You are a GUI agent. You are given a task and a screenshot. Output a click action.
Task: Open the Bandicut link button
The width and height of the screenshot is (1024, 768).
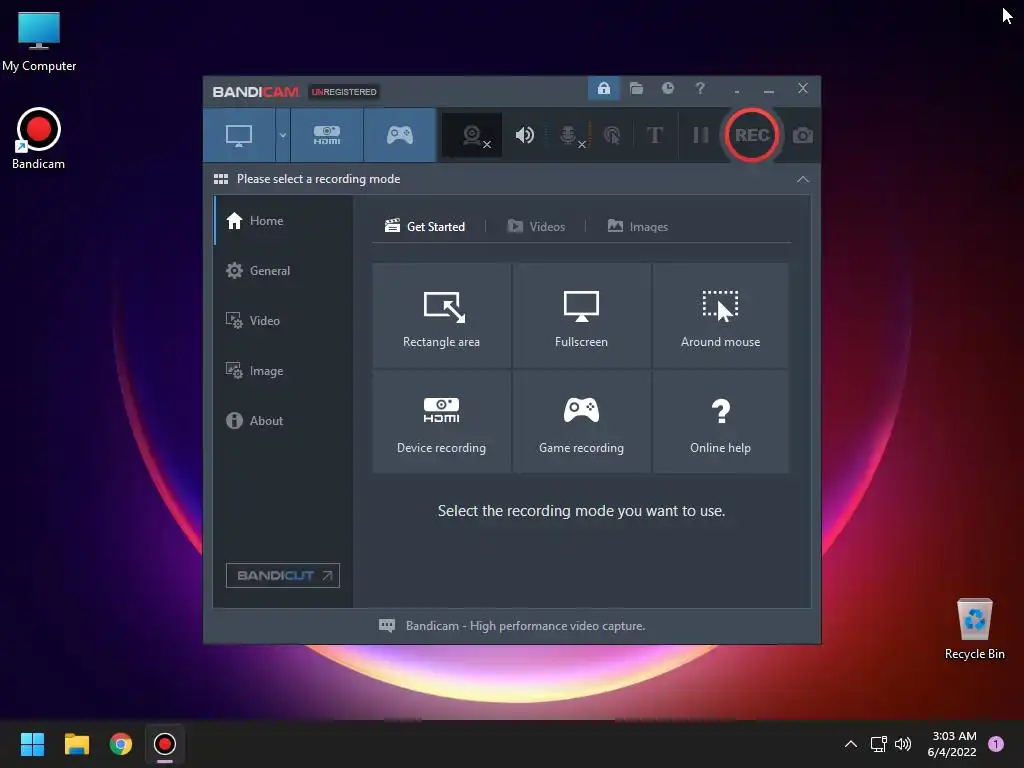coord(283,575)
